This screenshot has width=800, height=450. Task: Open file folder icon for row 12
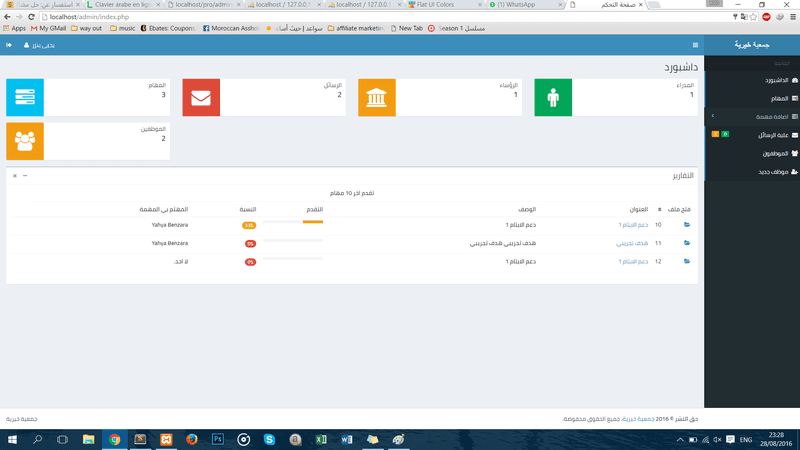[x=687, y=261]
